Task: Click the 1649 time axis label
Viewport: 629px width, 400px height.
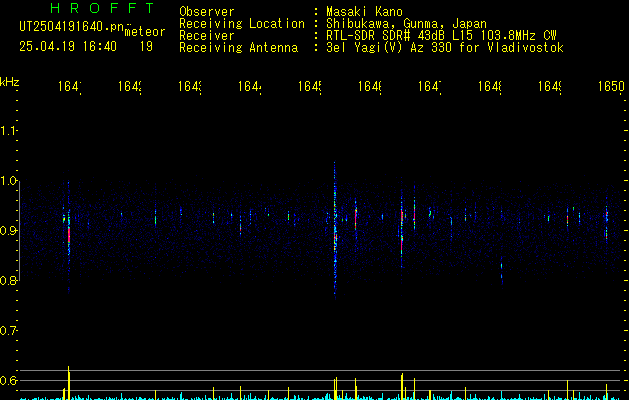Action: pos(550,86)
